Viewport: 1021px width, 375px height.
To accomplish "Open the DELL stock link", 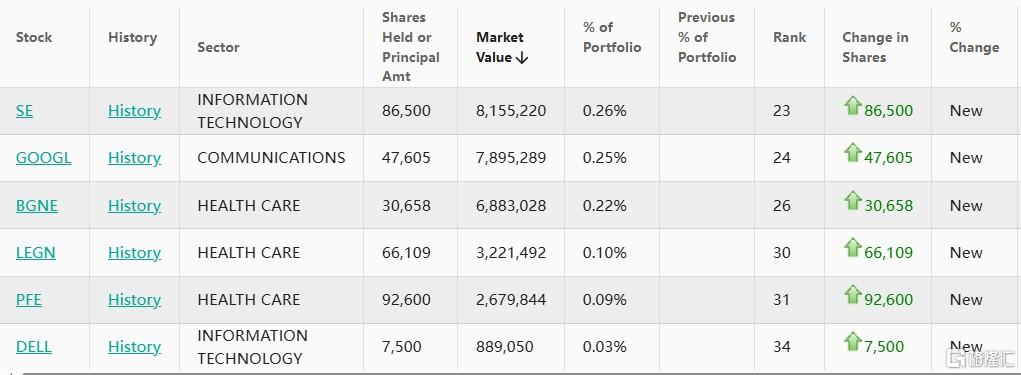I will tap(33, 346).
